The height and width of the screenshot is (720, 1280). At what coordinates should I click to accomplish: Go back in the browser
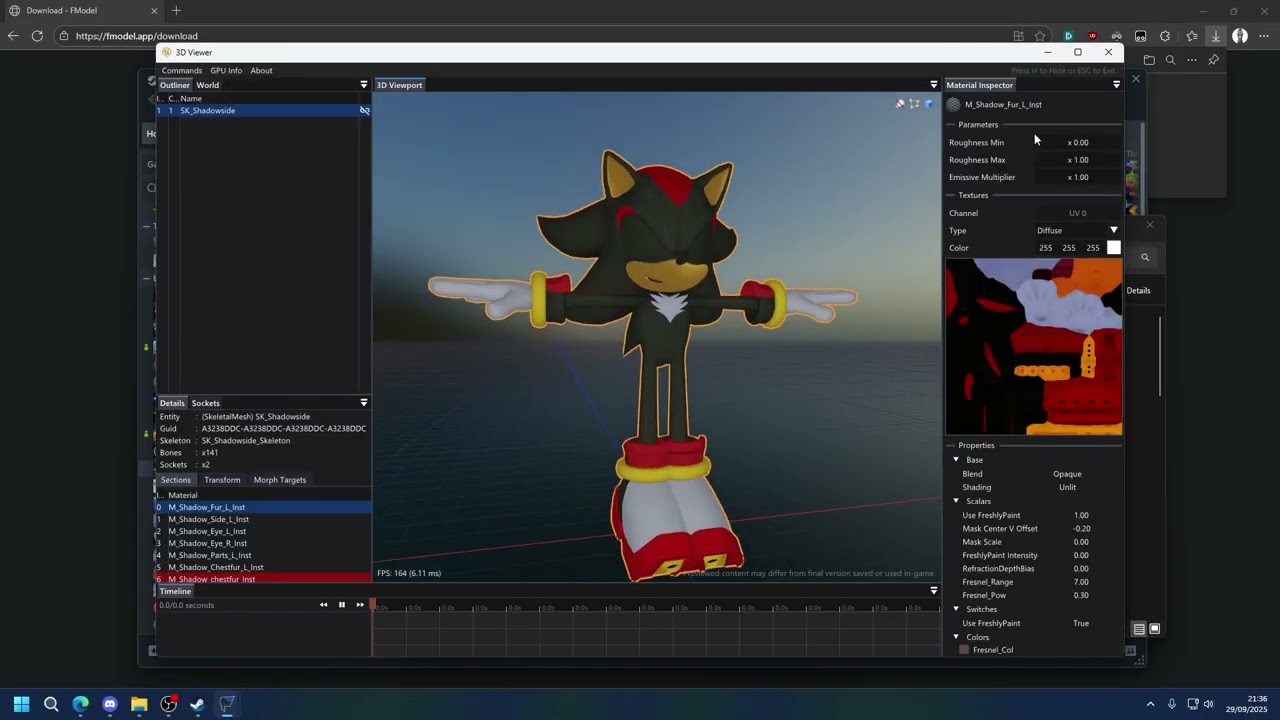13,36
